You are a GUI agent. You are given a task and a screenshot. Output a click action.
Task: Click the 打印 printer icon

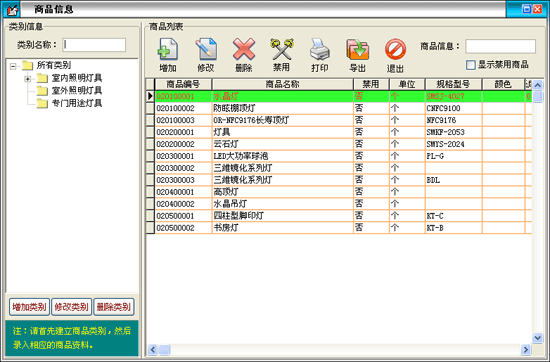click(320, 49)
